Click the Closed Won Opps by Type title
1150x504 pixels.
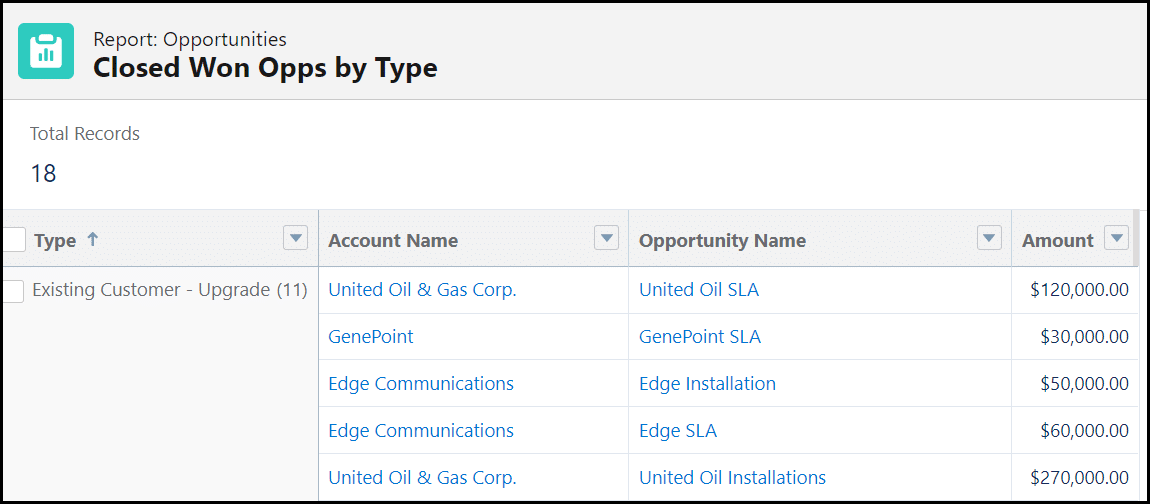click(265, 68)
